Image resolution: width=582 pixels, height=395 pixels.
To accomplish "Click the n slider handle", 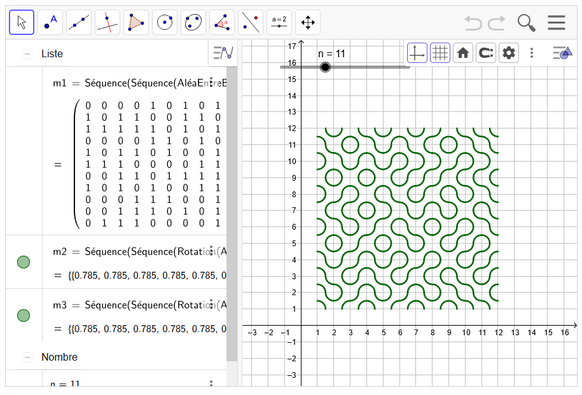I will (325, 67).
